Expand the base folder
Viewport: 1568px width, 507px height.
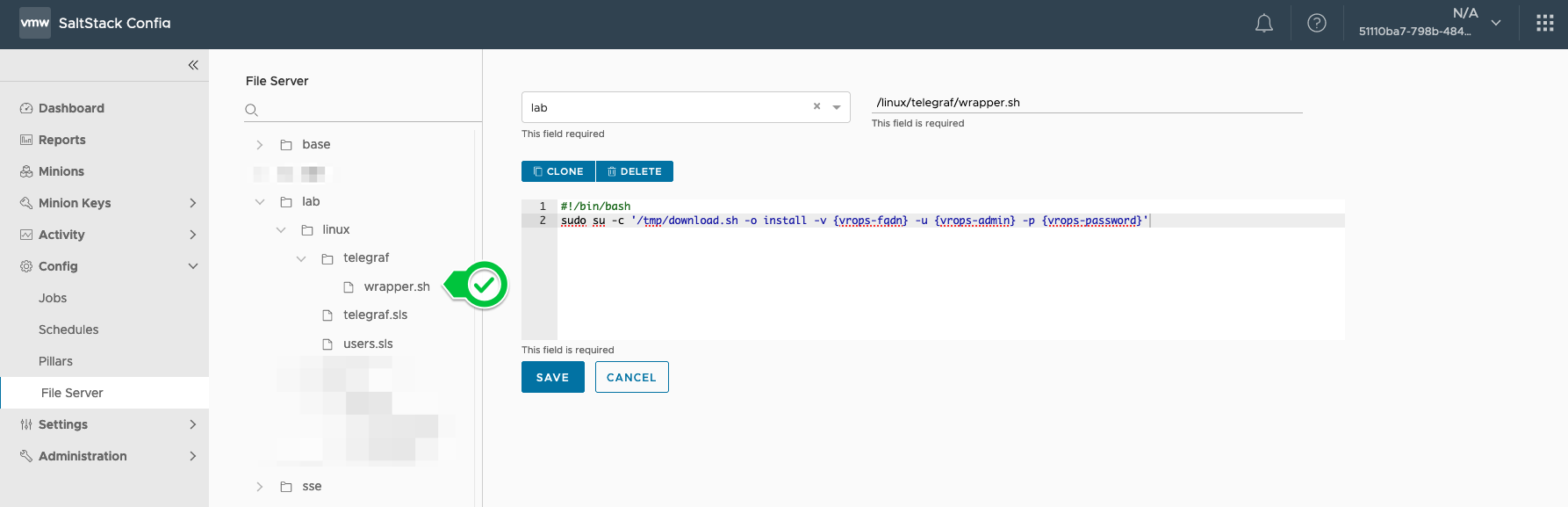260,145
